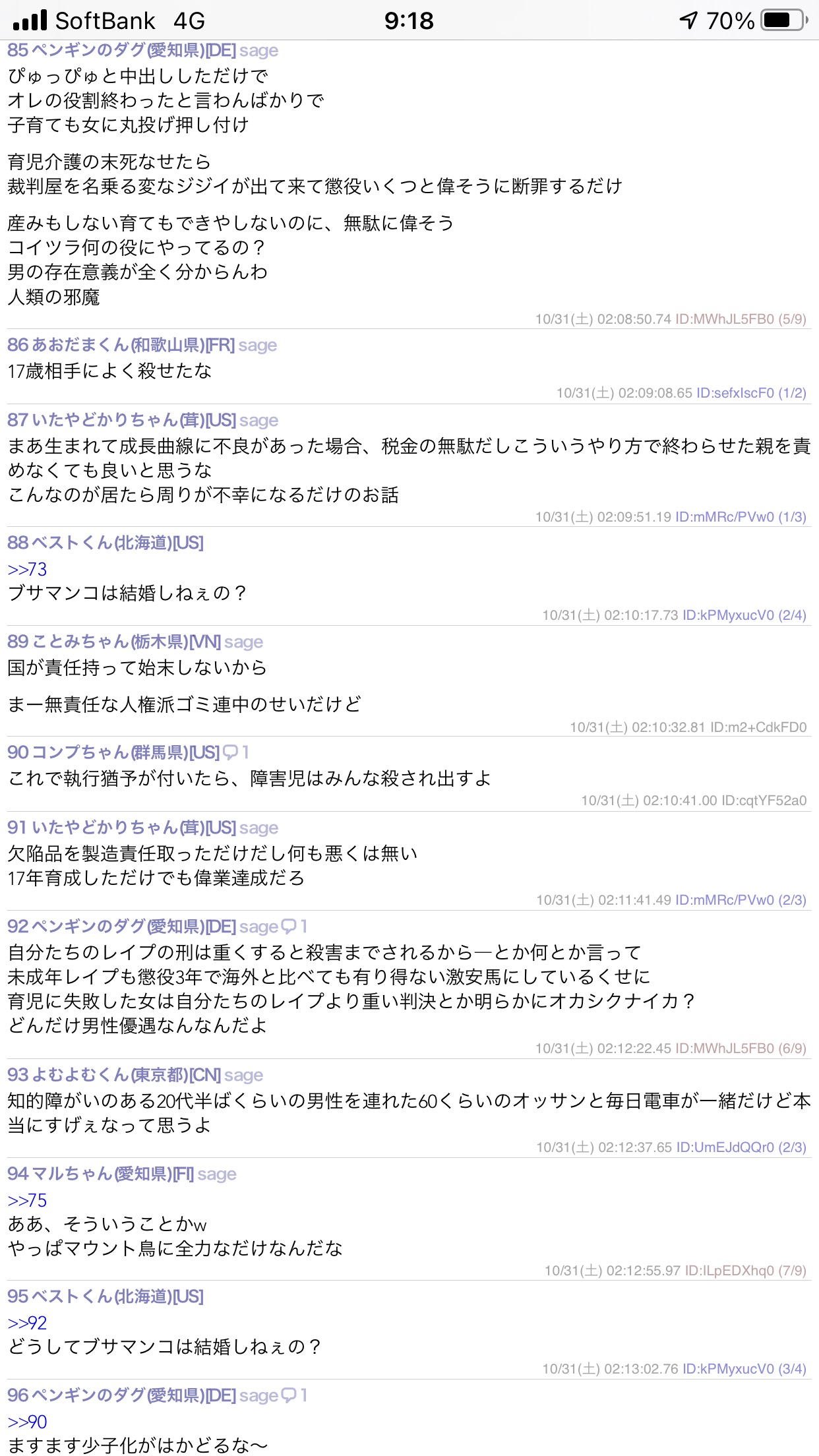Tap ID:sefxIscF0 (1/2) on post 86
Viewport: 819px width, 1456px height.
click(751, 393)
